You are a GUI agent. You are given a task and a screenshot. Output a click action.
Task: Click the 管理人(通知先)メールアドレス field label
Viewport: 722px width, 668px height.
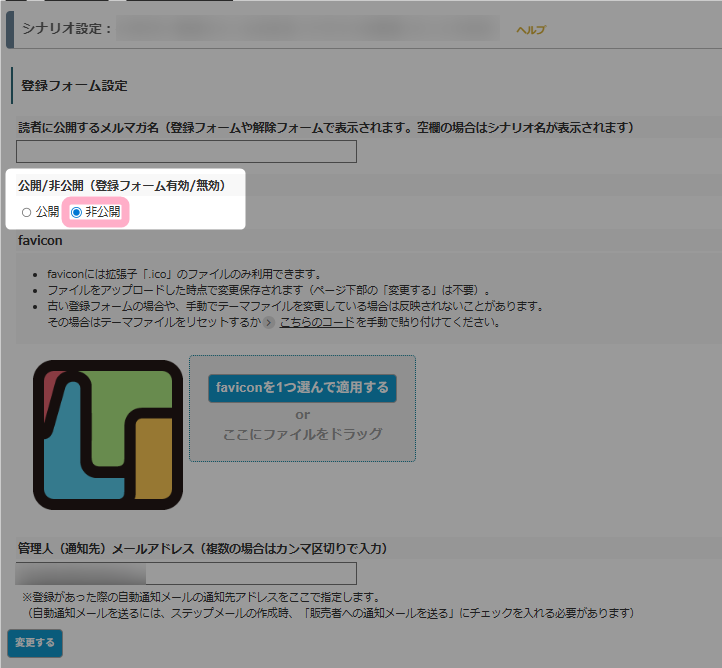coord(202,549)
